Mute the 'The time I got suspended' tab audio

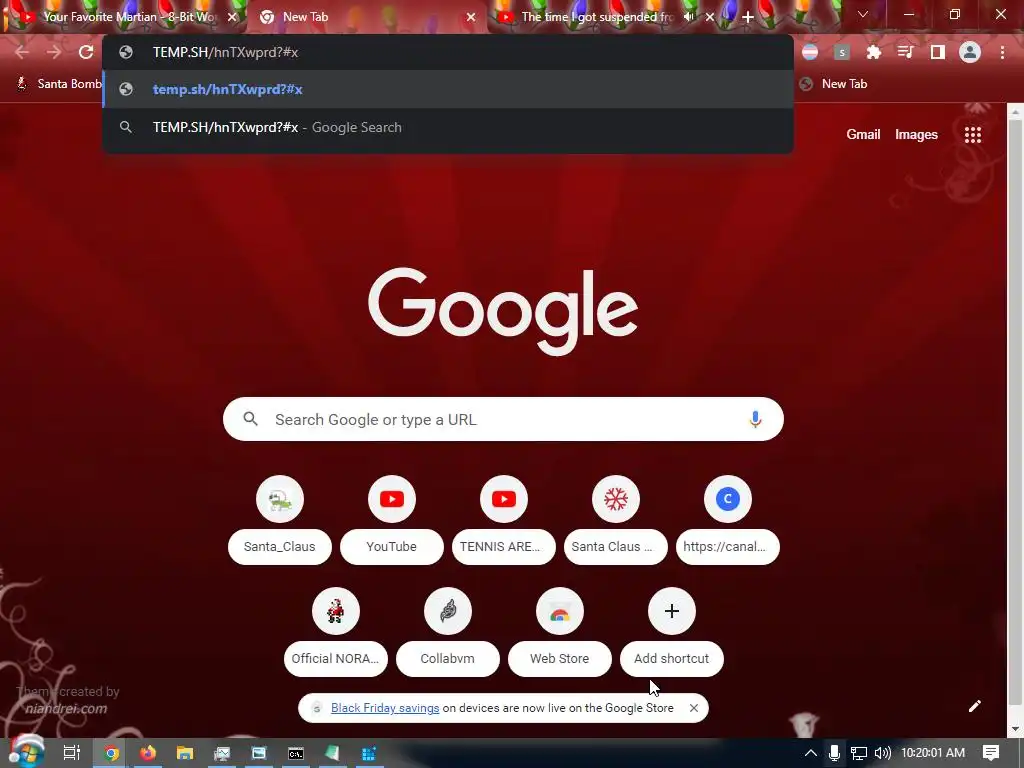pyautogui.click(x=688, y=17)
